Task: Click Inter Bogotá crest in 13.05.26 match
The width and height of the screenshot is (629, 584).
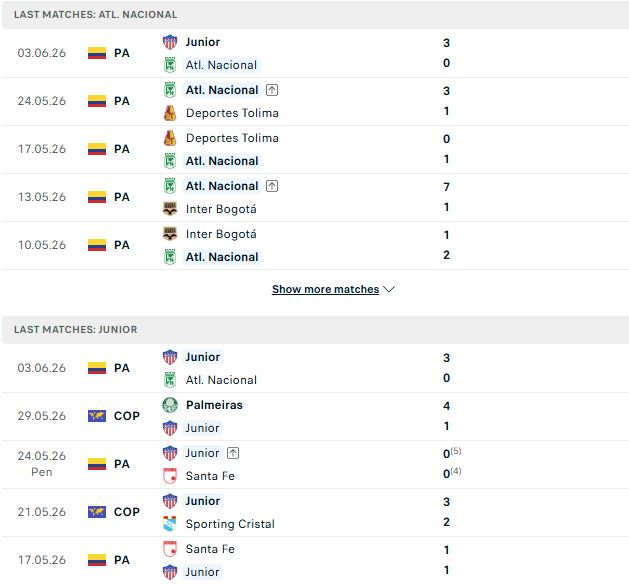Action: [170, 209]
